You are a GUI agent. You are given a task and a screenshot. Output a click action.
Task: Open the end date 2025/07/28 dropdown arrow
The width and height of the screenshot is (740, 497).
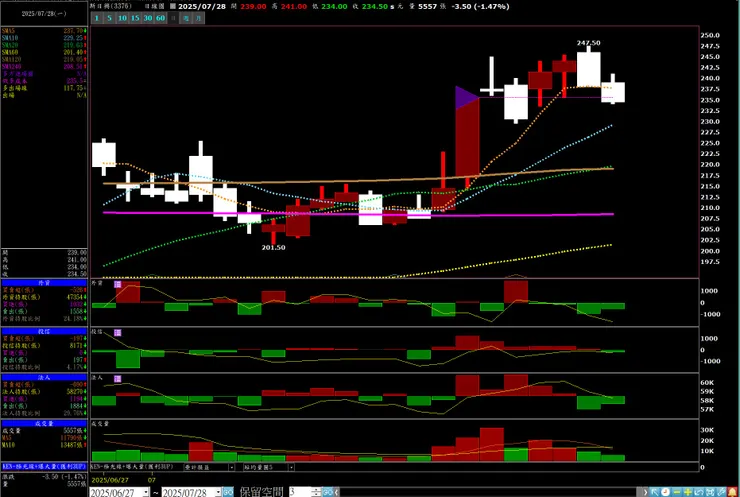pos(218,492)
